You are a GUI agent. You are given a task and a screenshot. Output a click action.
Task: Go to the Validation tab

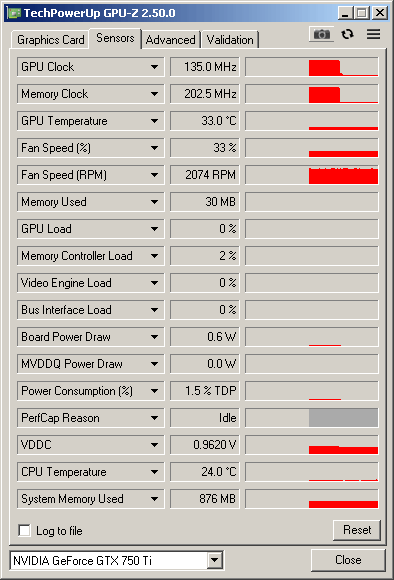tap(230, 40)
